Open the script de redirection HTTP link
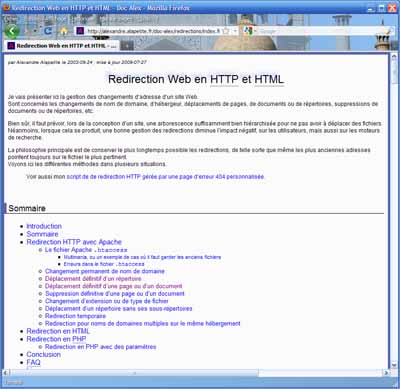Screen dimensions: 400x389 165,177
